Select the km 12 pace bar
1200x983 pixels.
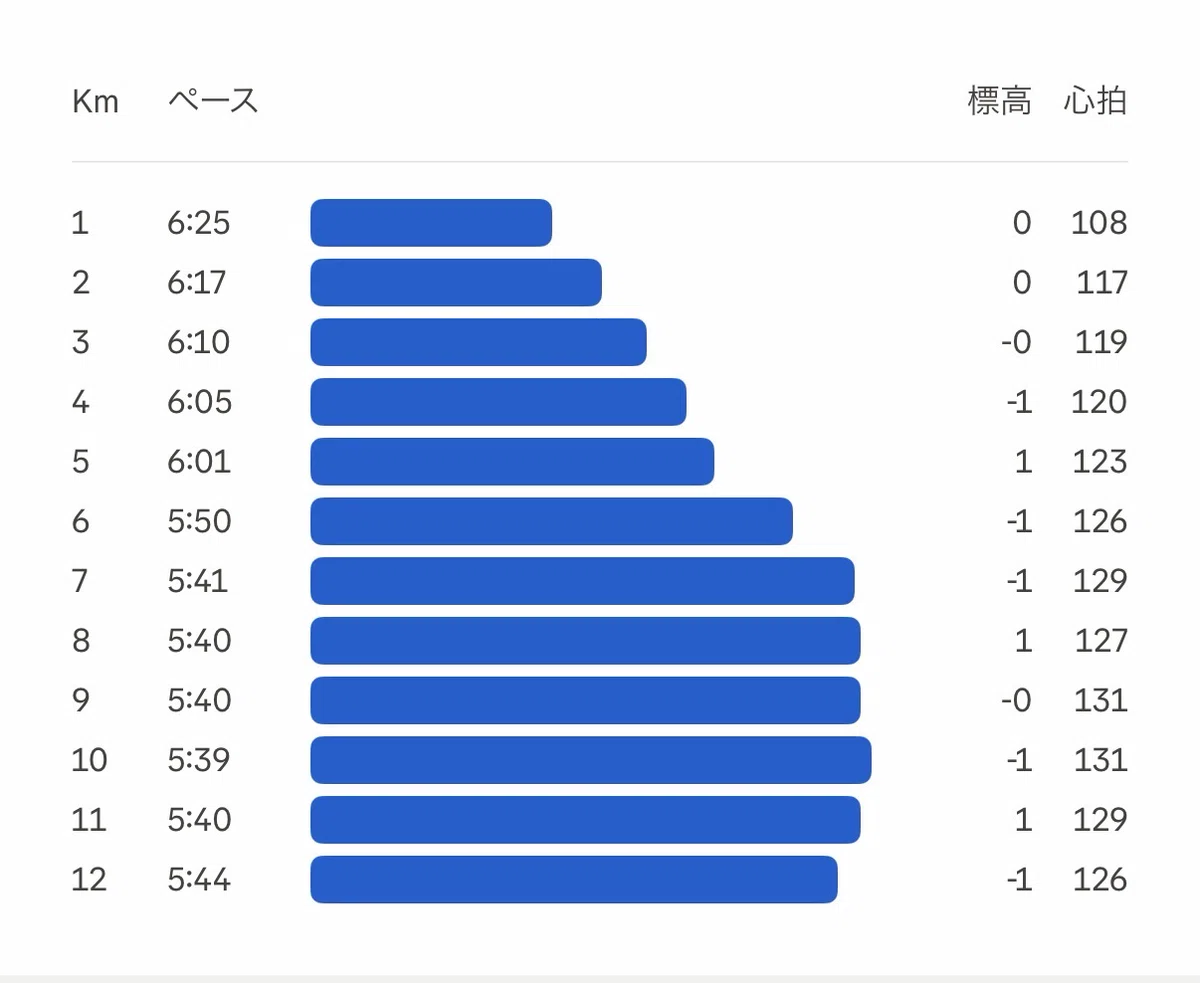click(x=574, y=880)
